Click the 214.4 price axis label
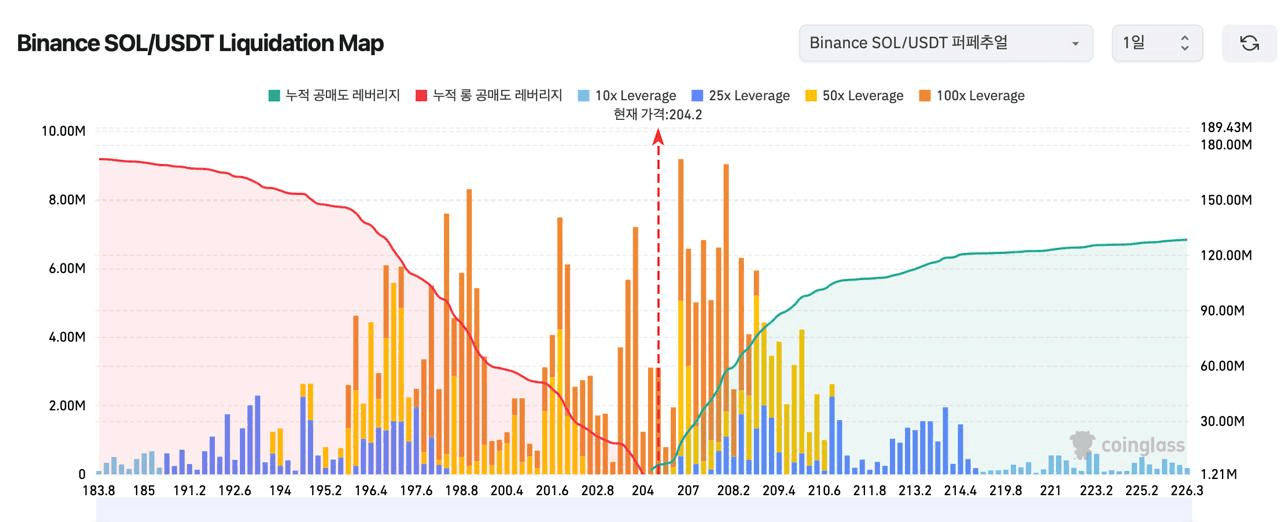The image size is (1280, 522). click(960, 491)
